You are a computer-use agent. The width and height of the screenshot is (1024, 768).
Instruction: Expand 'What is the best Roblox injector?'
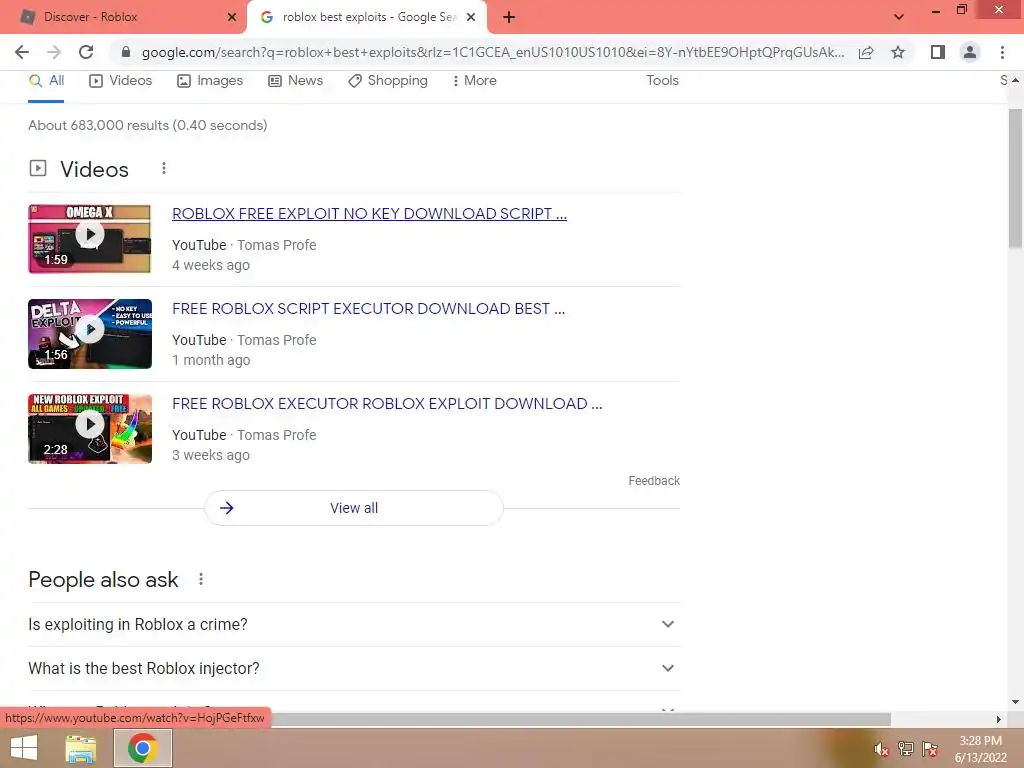coord(354,668)
